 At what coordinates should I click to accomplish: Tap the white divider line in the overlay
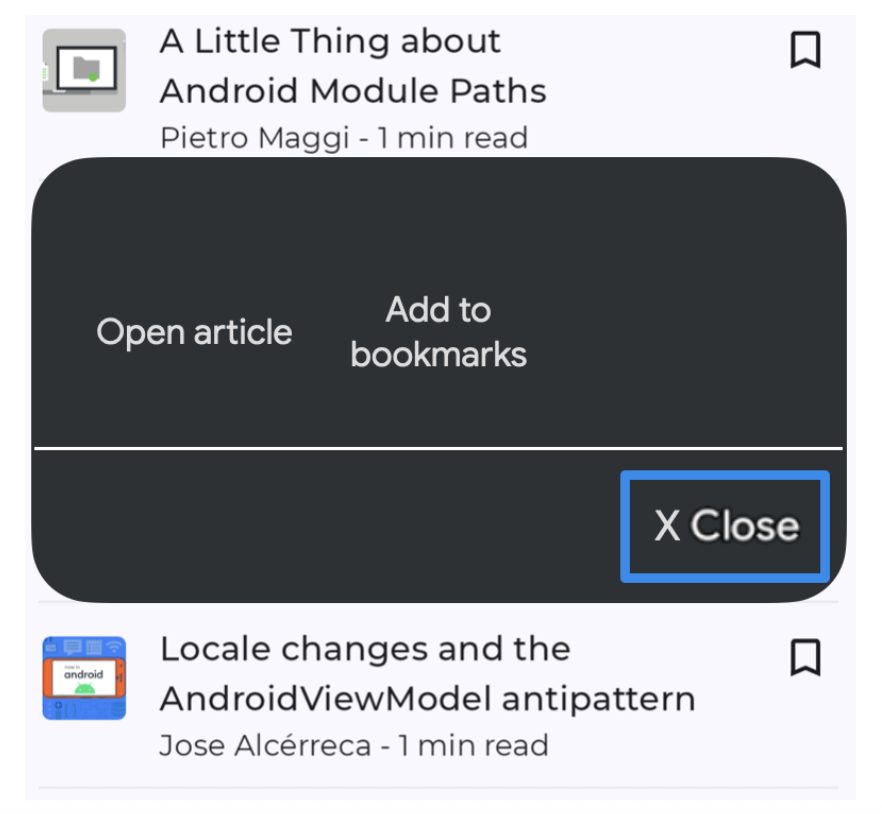point(440,447)
